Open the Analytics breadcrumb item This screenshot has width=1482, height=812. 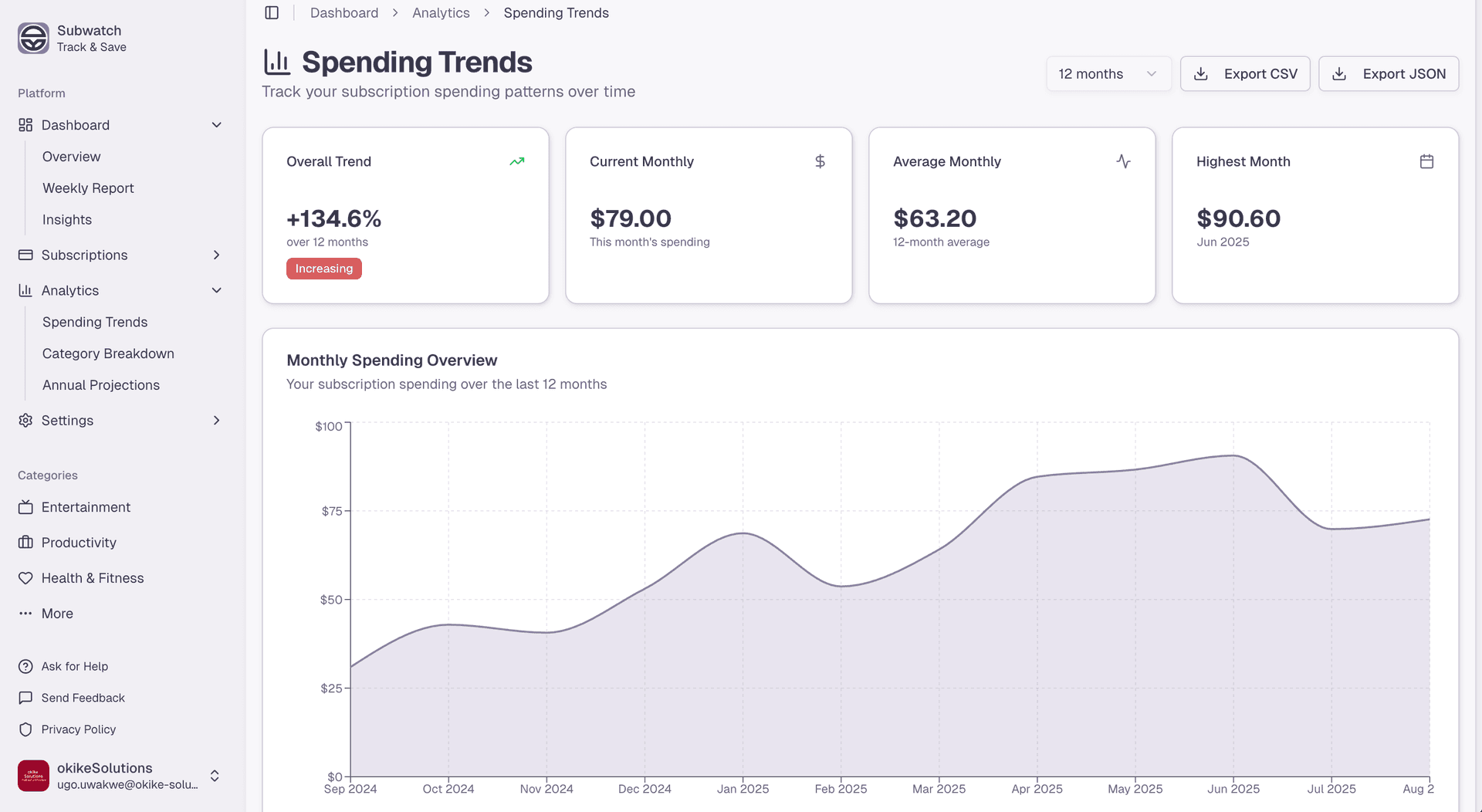point(441,12)
